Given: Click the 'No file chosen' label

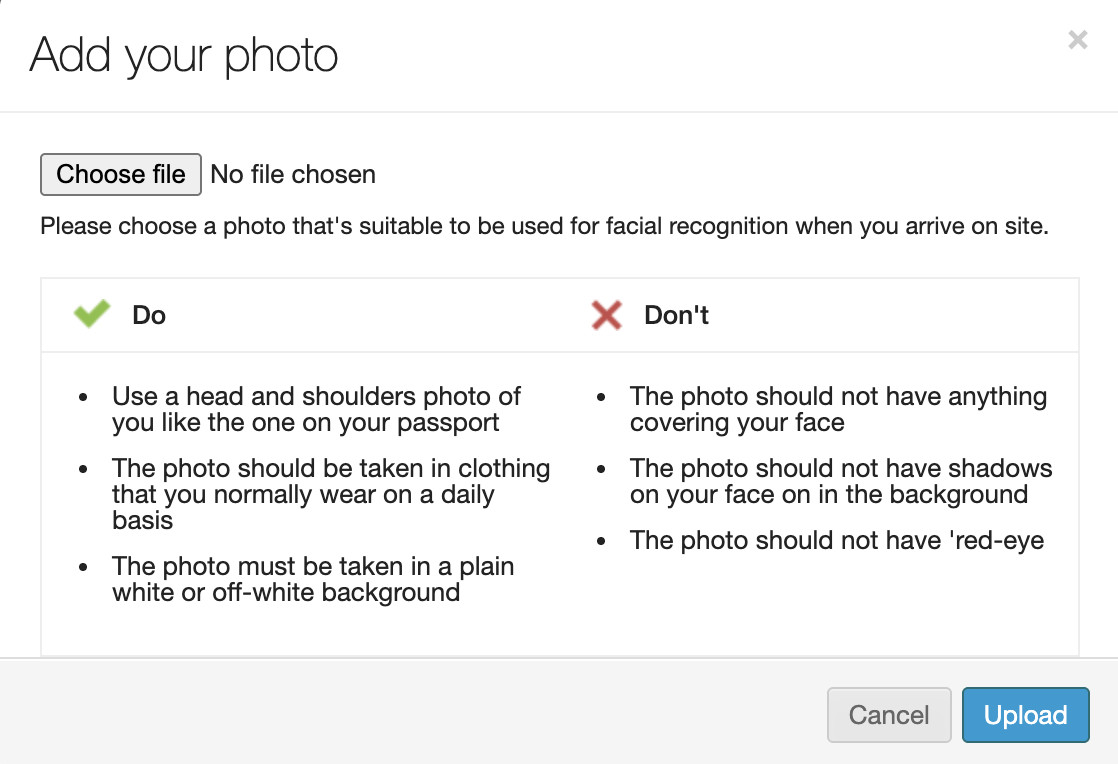Looking at the screenshot, I should pyautogui.click(x=293, y=175).
